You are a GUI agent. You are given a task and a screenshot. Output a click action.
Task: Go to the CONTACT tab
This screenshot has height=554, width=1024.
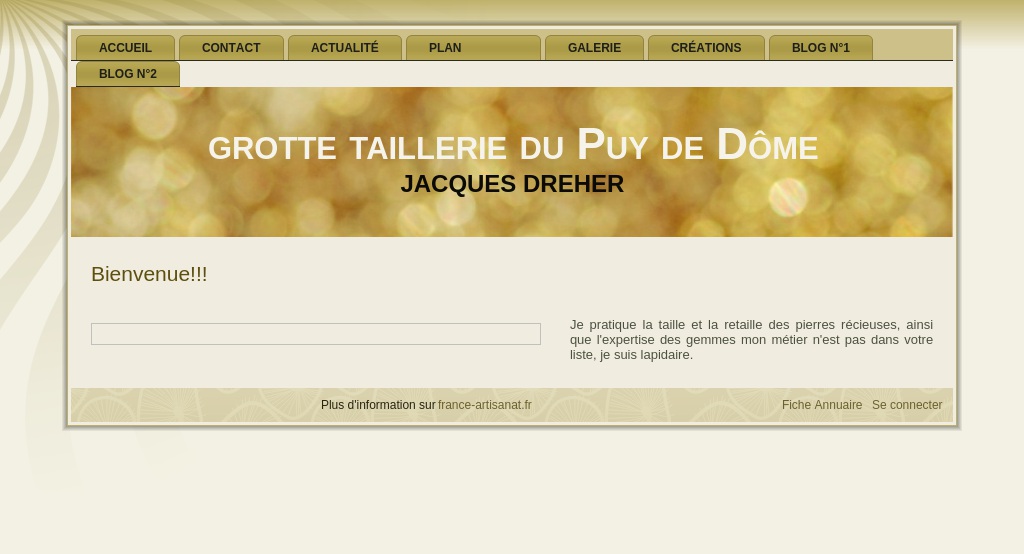tap(231, 48)
